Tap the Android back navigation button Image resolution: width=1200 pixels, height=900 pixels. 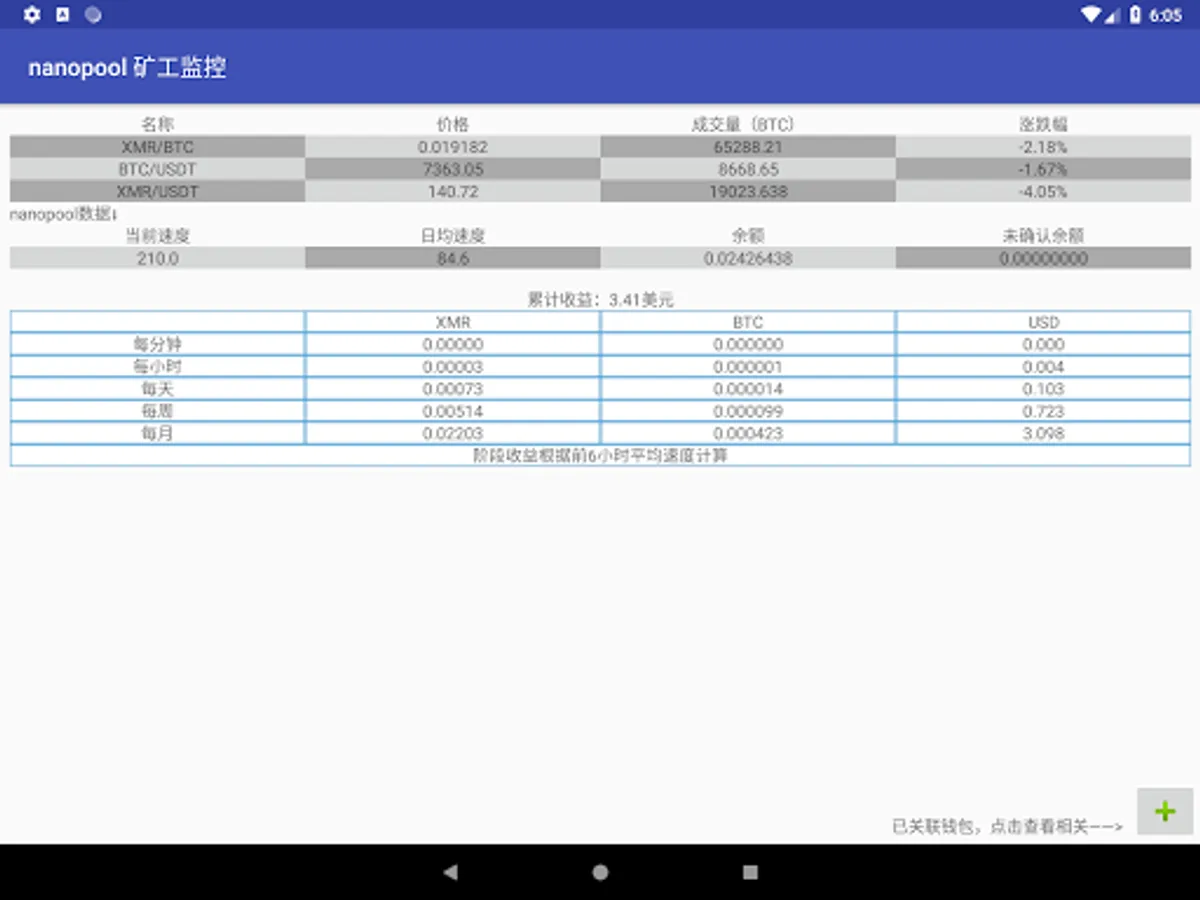point(450,872)
